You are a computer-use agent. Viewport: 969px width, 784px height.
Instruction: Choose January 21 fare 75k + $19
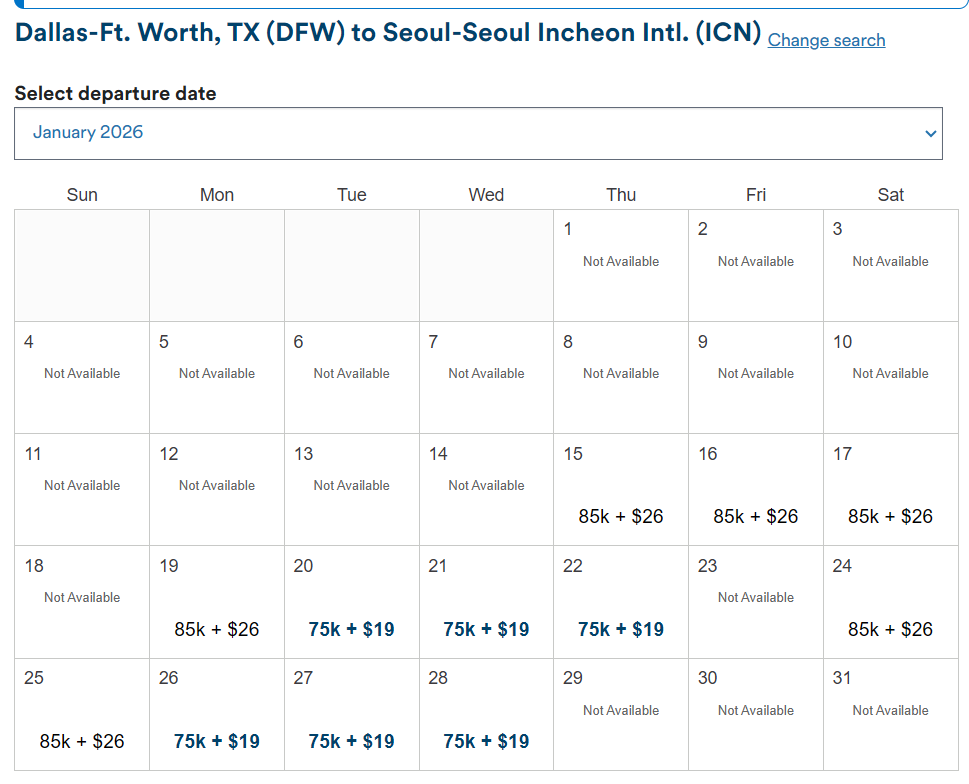[x=486, y=629]
